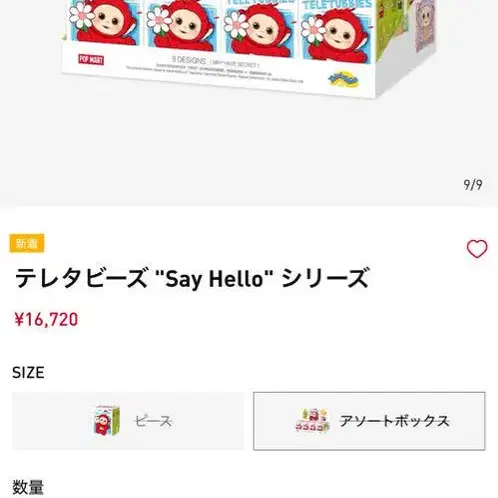Screen dimensions: 498x498
Task: Tap the assort box thumbnail icon
Action: click(x=312, y=421)
